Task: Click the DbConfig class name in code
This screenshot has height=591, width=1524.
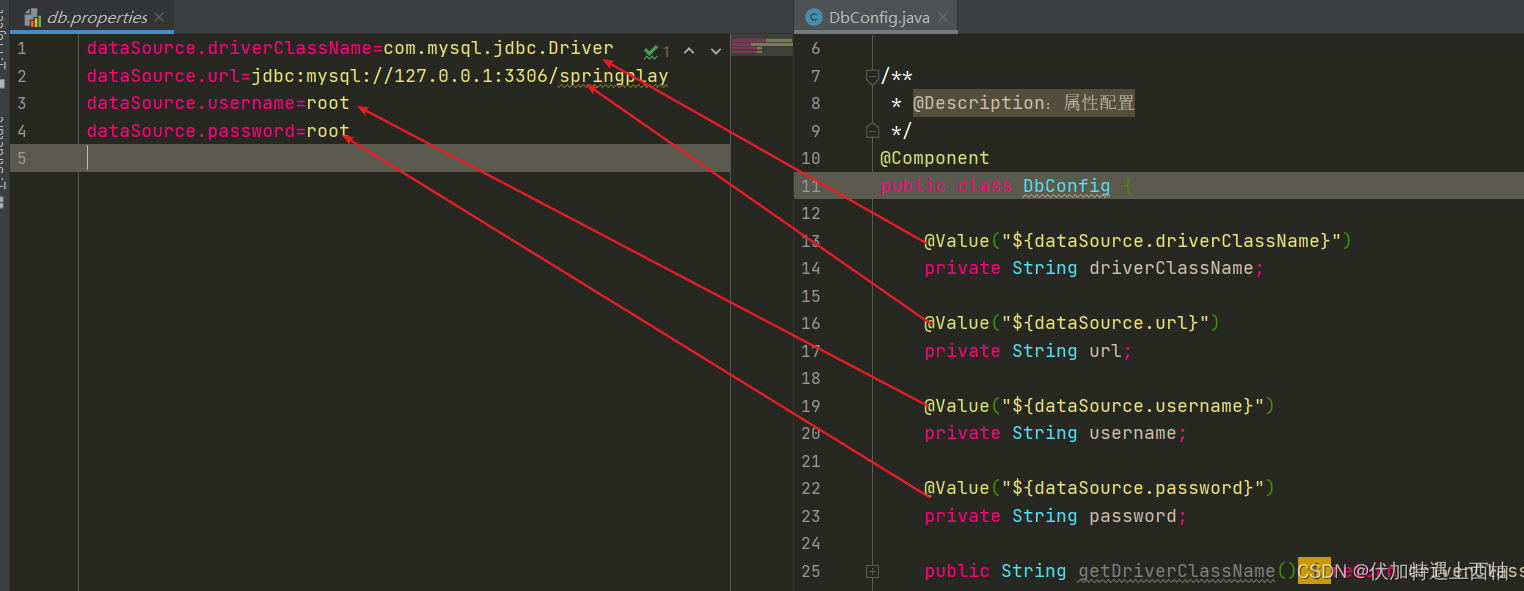Action: tap(1067, 186)
